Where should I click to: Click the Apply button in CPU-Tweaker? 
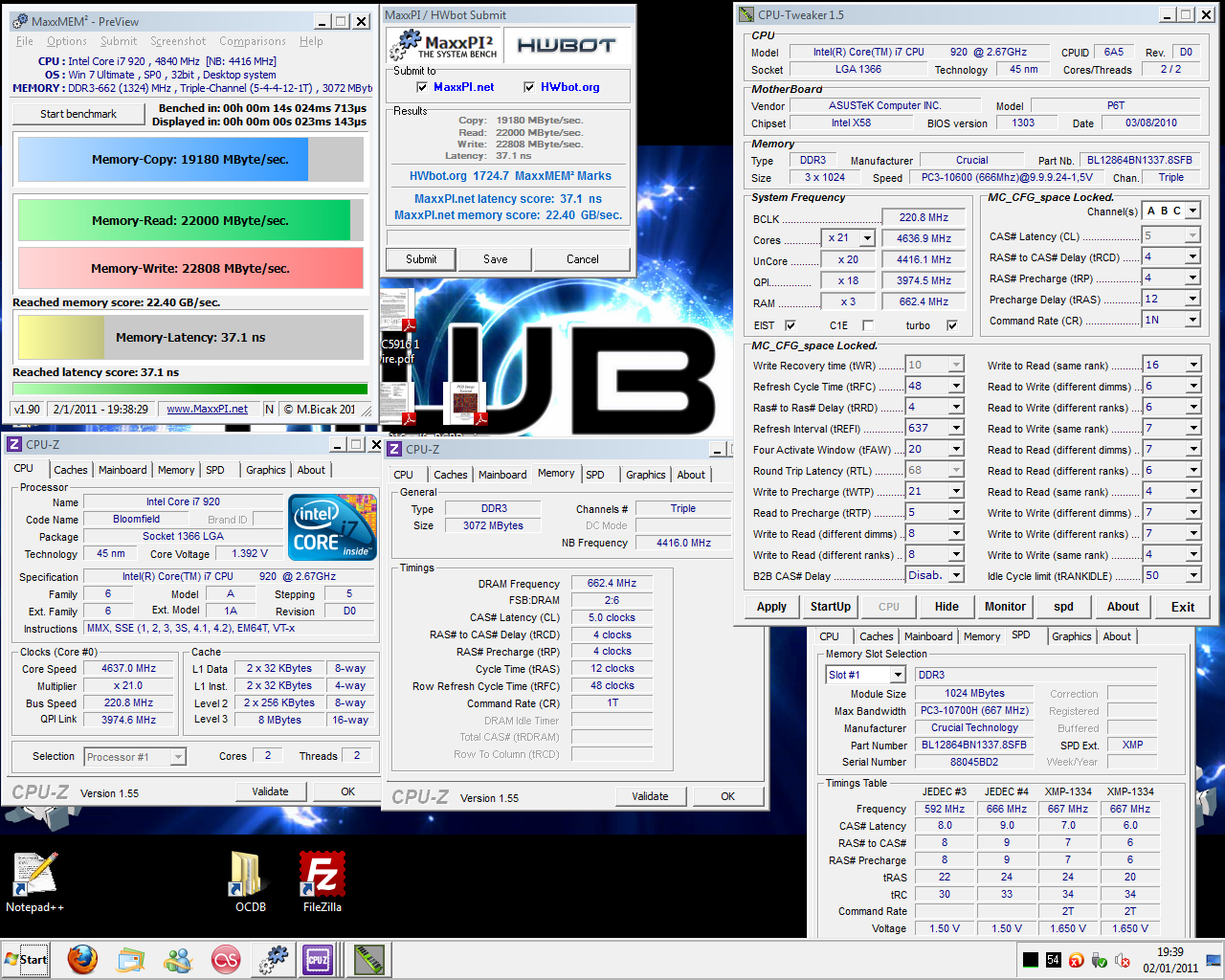(771, 607)
